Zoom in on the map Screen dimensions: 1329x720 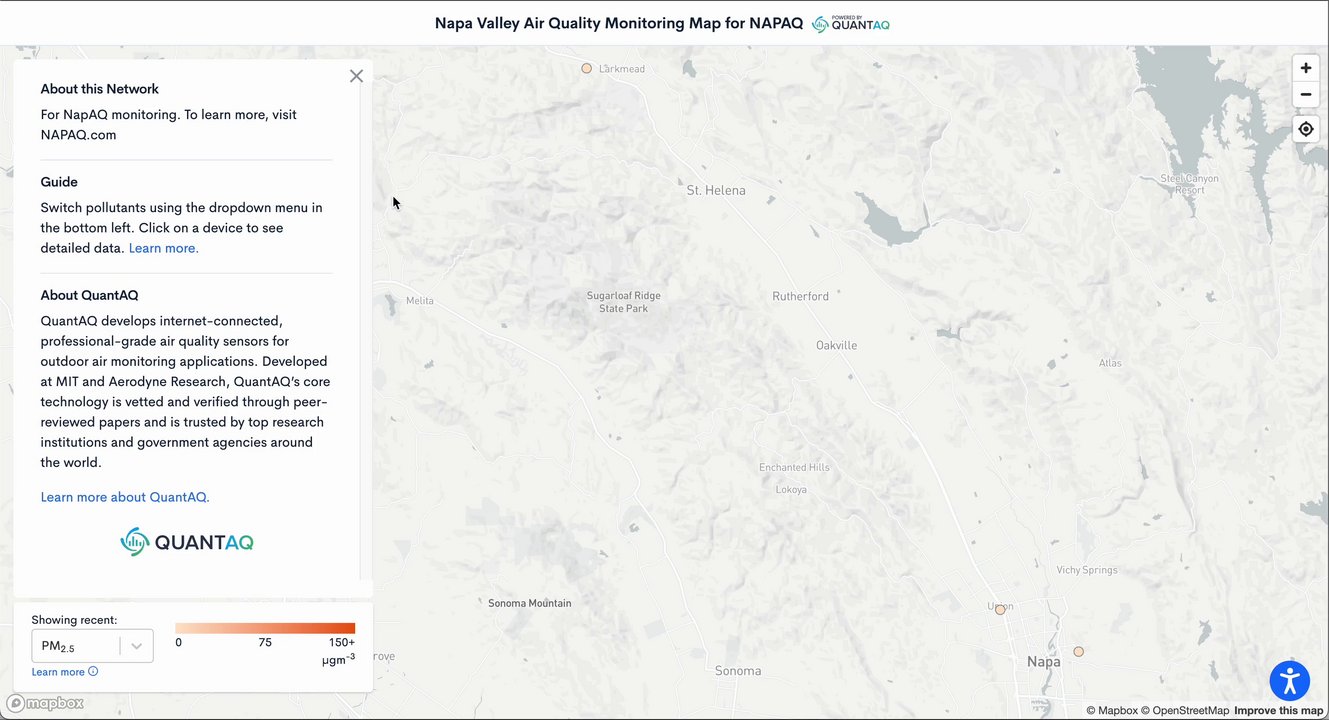point(1305,68)
